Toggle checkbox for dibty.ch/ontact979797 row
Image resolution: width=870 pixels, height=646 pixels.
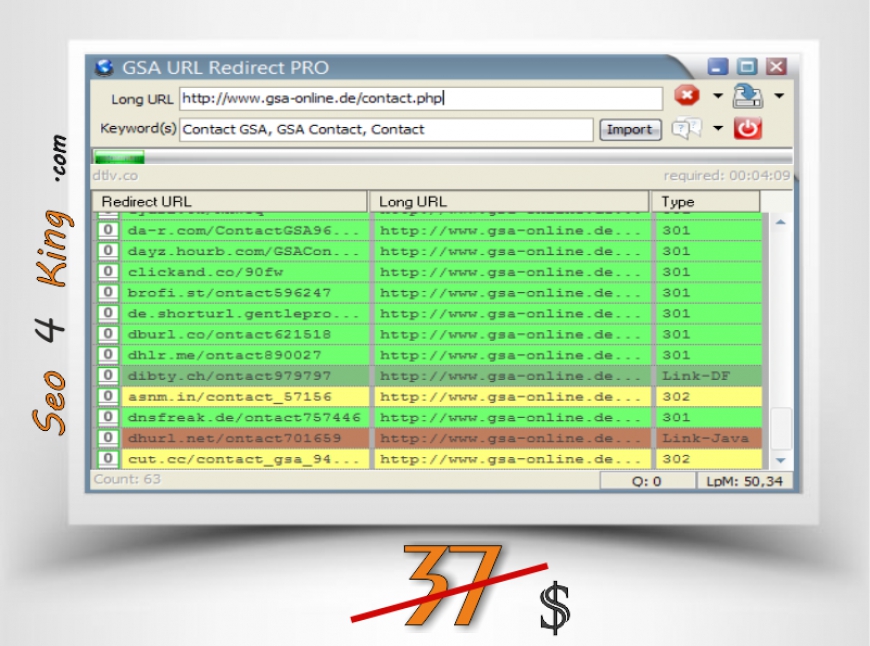(108, 376)
